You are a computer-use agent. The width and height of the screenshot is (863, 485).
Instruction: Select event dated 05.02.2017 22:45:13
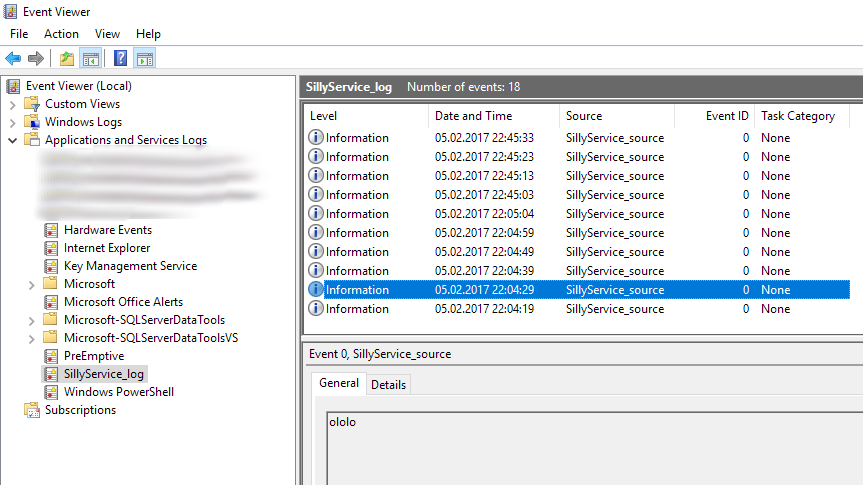(578, 176)
